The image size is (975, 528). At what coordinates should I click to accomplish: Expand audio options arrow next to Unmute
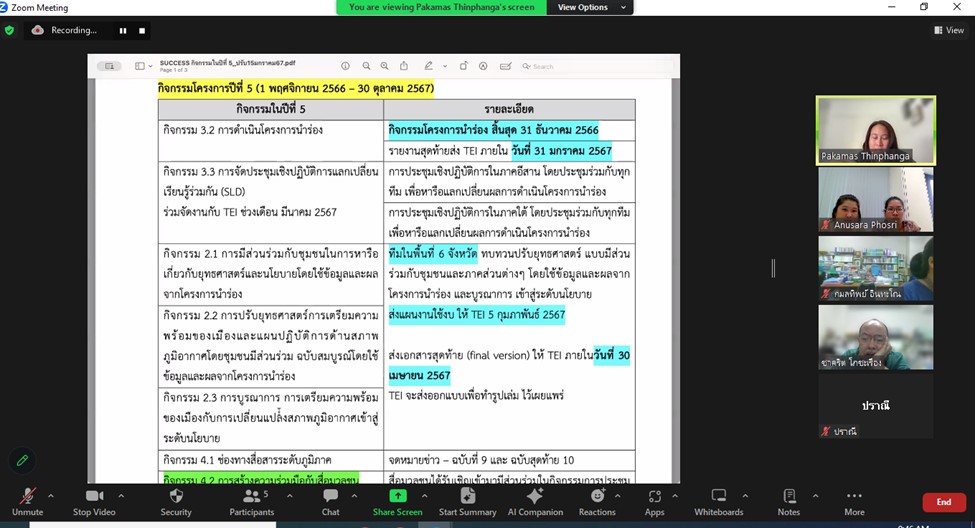[54, 495]
